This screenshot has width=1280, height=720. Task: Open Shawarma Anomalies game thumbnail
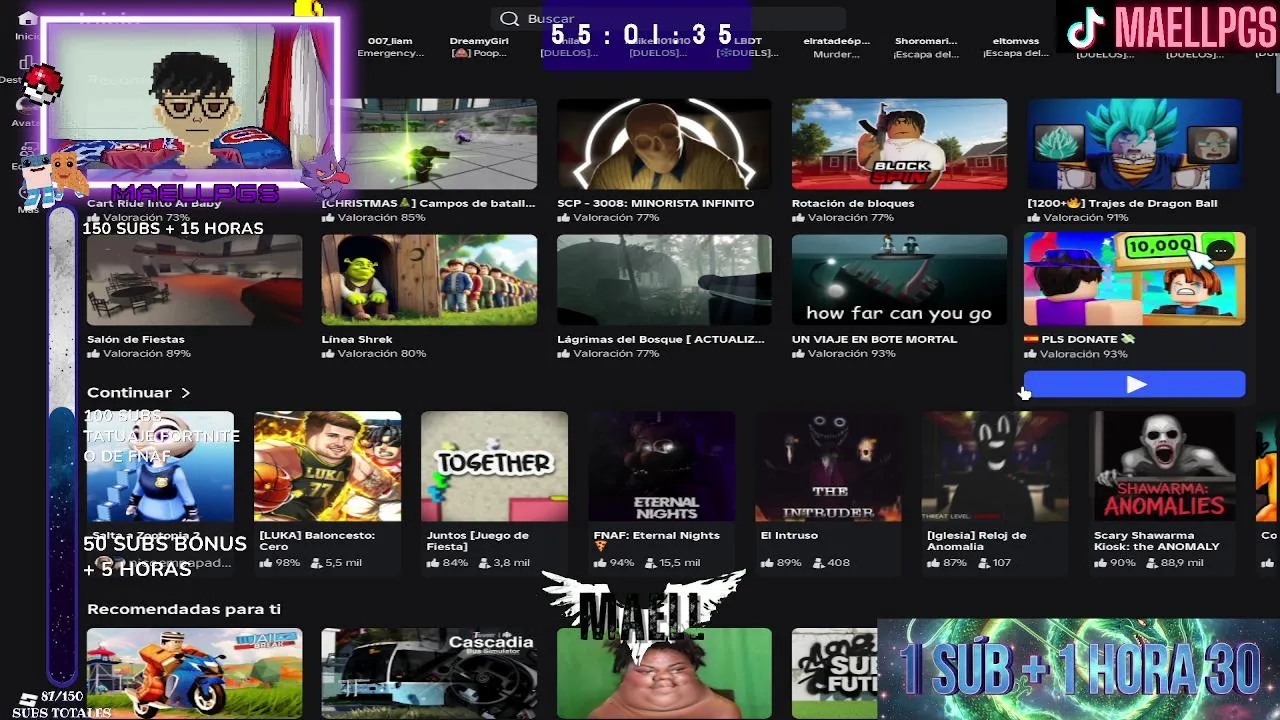point(1162,466)
